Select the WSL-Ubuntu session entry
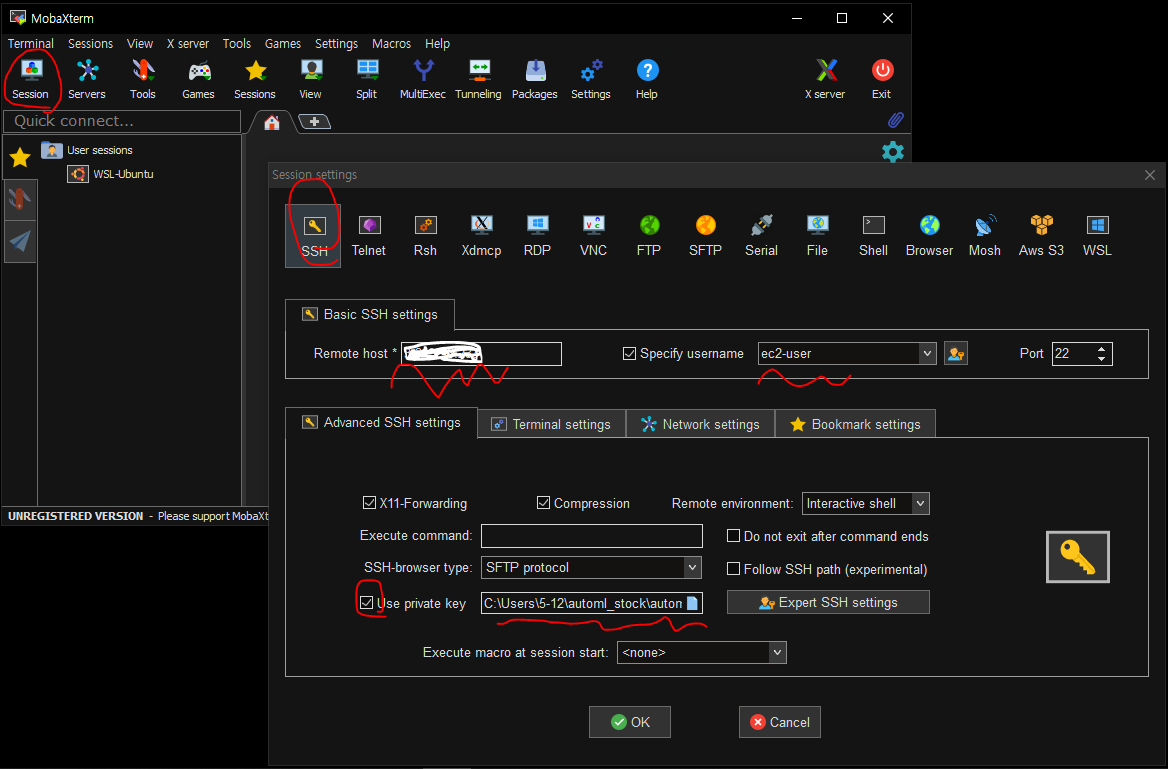Viewport: 1168px width, 769px height. point(111,174)
